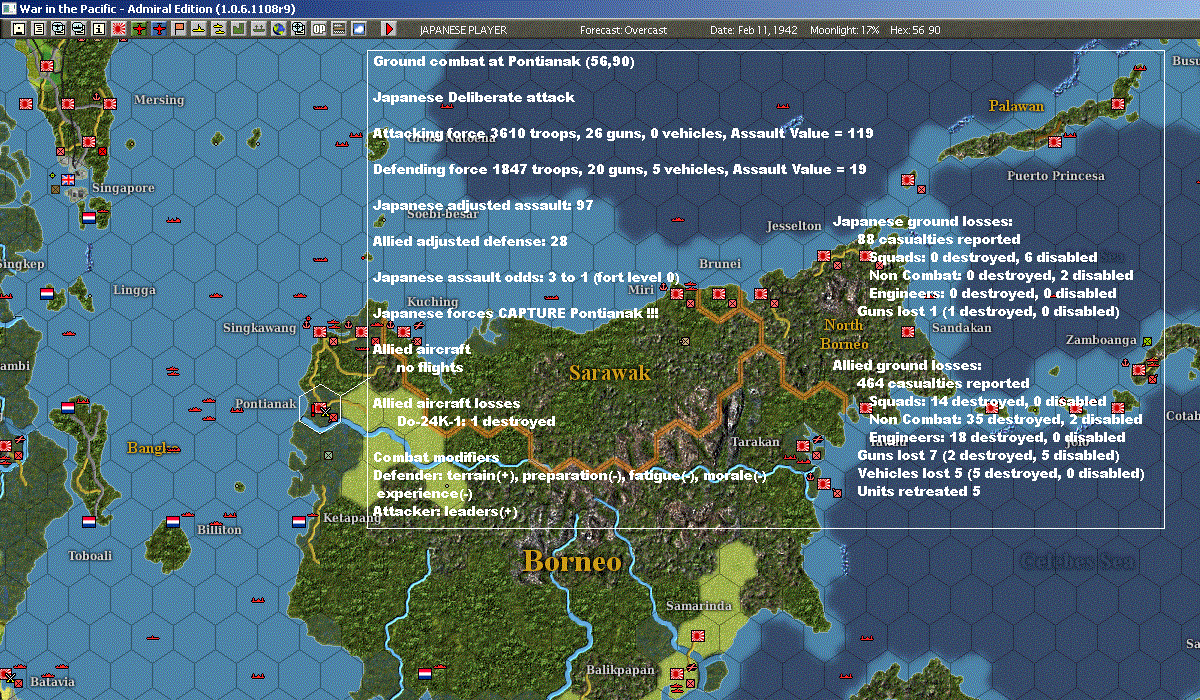Click the Lingga map label
The image size is (1200, 700).
pos(135,290)
